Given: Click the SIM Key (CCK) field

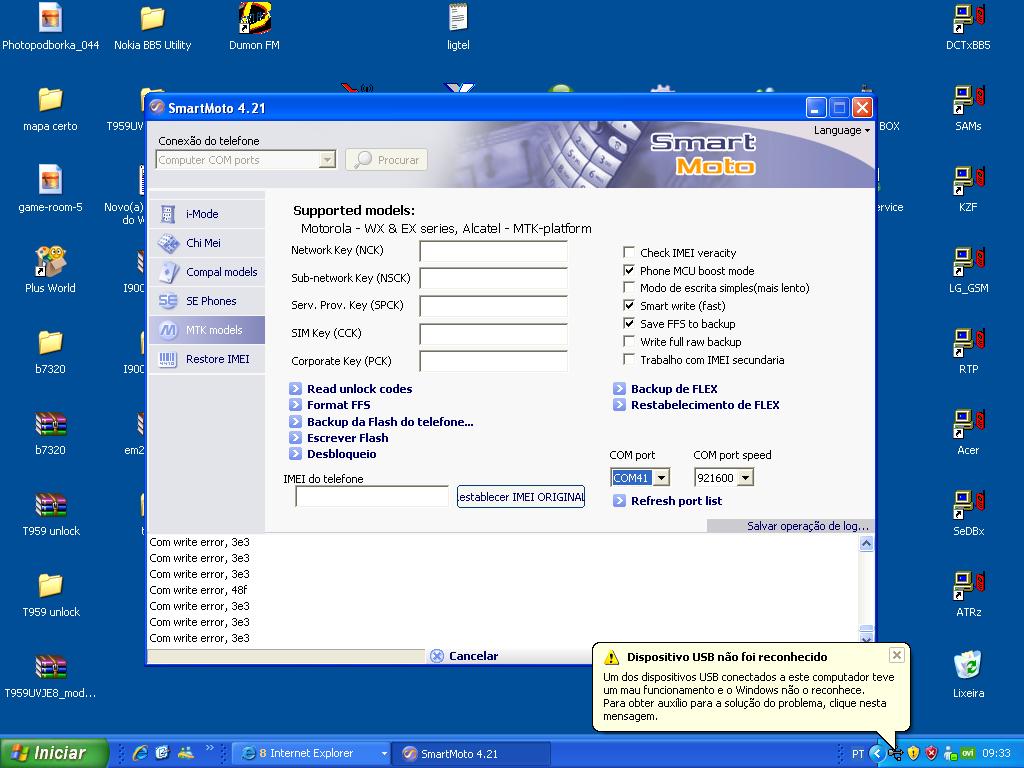Looking at the screenshot, I should pos(493,334).
